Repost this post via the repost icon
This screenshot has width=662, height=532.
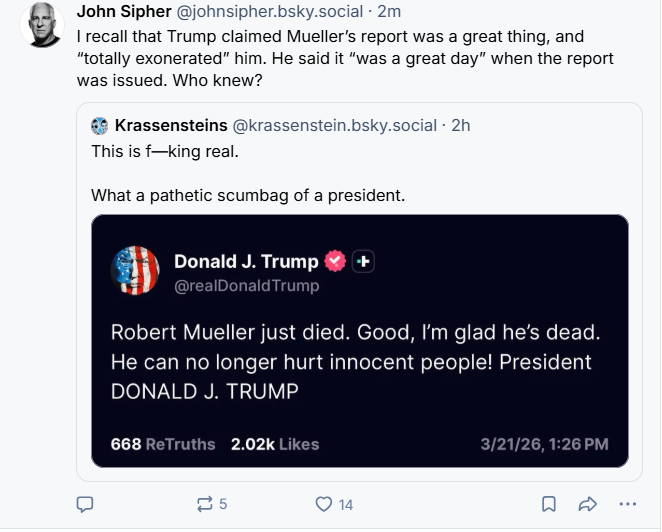coord(207,504)
